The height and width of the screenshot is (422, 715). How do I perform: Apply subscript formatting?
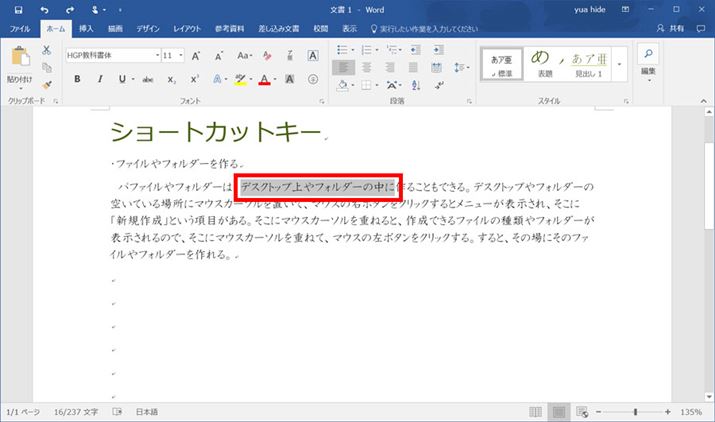click(x=171, y=79)
